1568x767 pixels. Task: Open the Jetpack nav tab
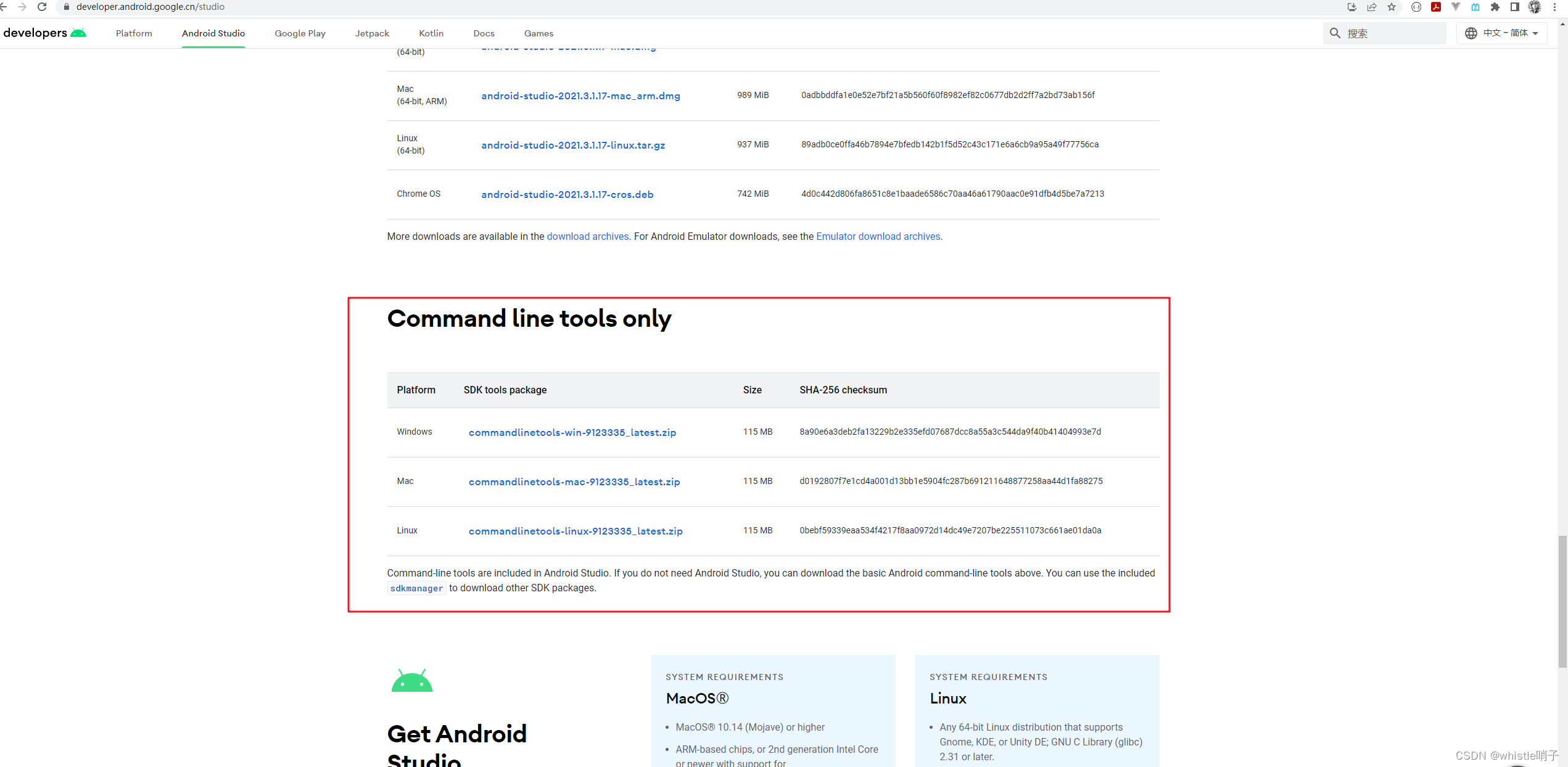tap(372, 33)
